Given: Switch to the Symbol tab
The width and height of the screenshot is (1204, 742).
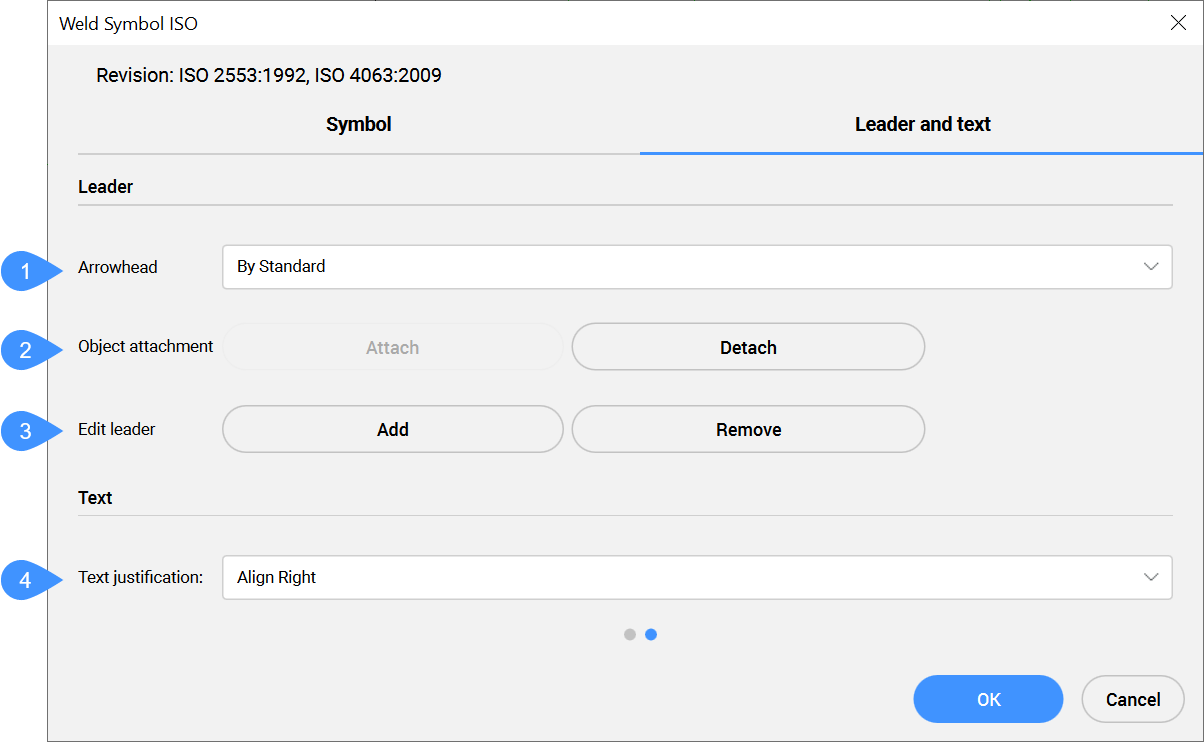Looking at the screenshot, I should tap(359, 125).
